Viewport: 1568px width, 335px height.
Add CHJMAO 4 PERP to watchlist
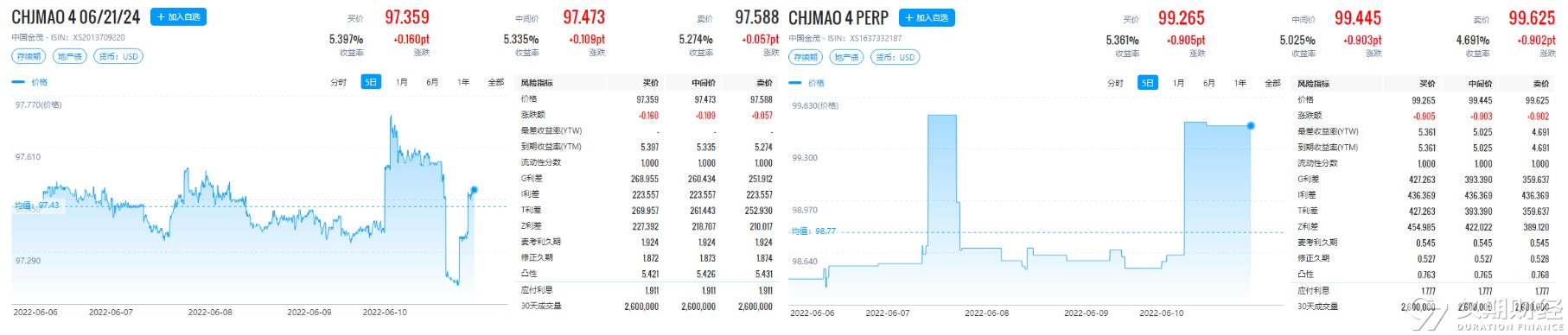click(x=927, y=17)
